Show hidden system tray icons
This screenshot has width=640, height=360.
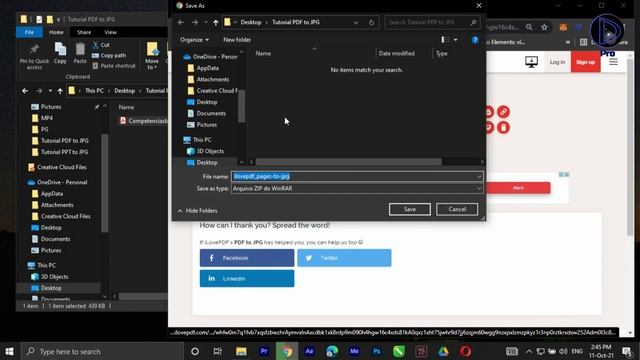[529, 351]
